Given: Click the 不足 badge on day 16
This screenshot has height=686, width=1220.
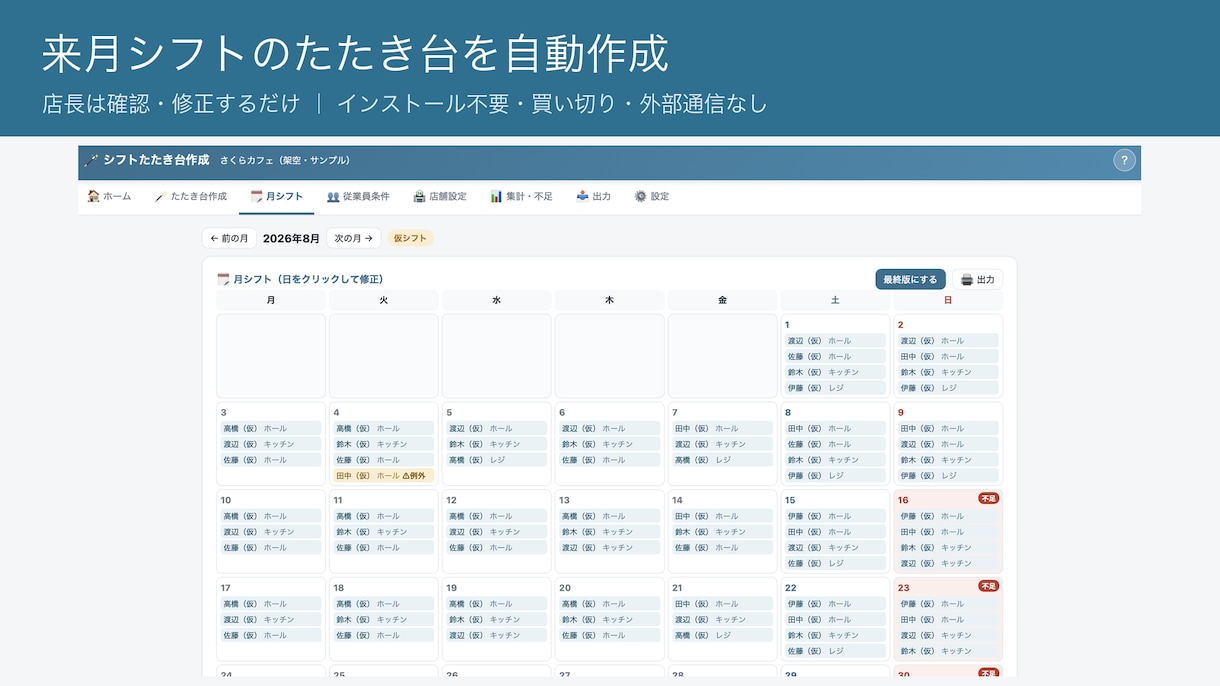Looking at the screenshot, I should [988, 498].
